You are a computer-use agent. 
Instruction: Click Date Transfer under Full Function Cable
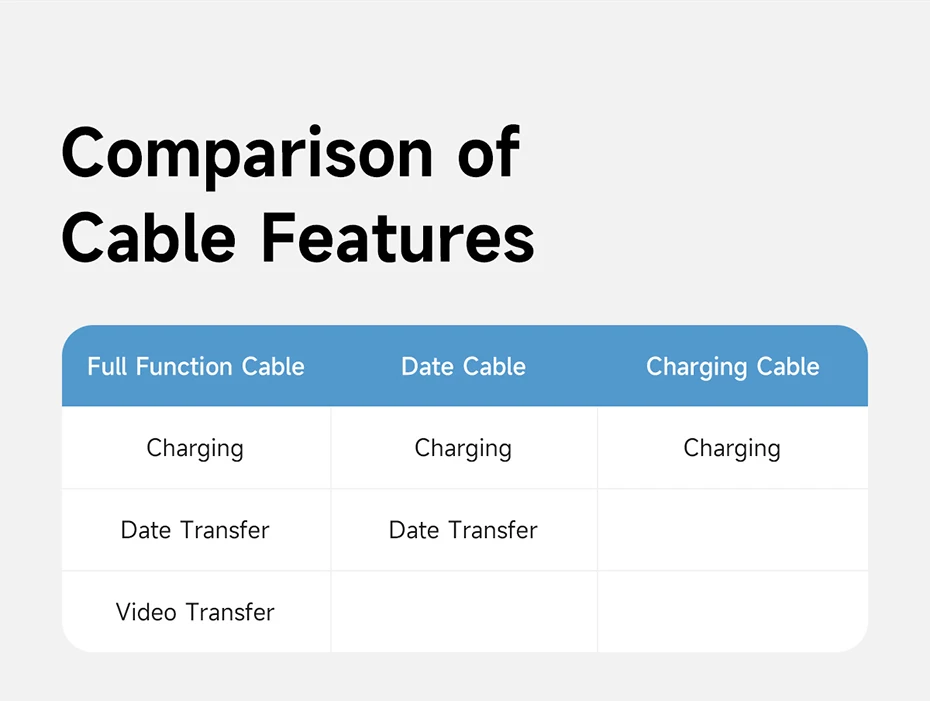click(x=195, y=530)
